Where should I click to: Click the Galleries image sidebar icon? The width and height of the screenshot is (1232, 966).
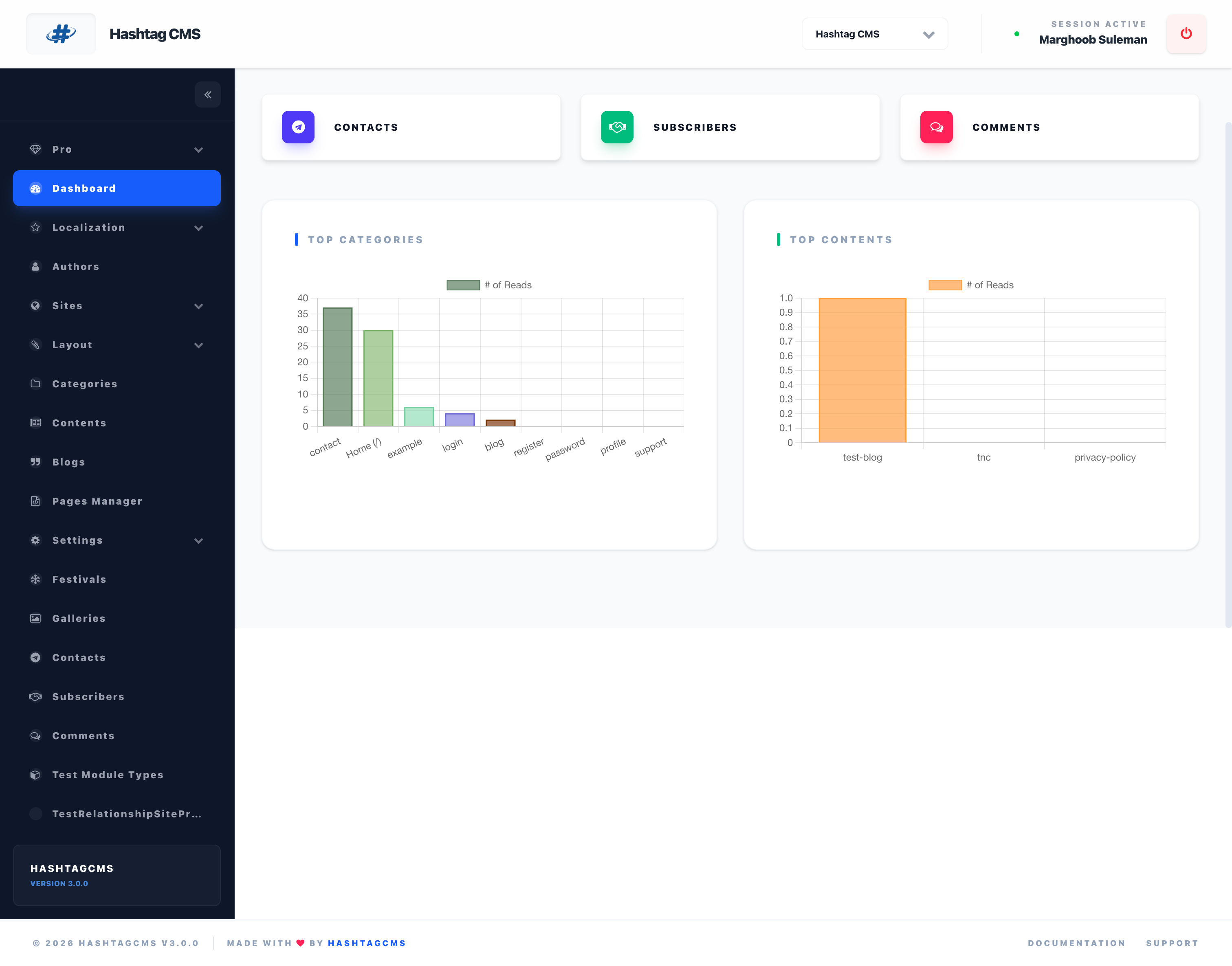pyautogui.click(x=35, y=618)
